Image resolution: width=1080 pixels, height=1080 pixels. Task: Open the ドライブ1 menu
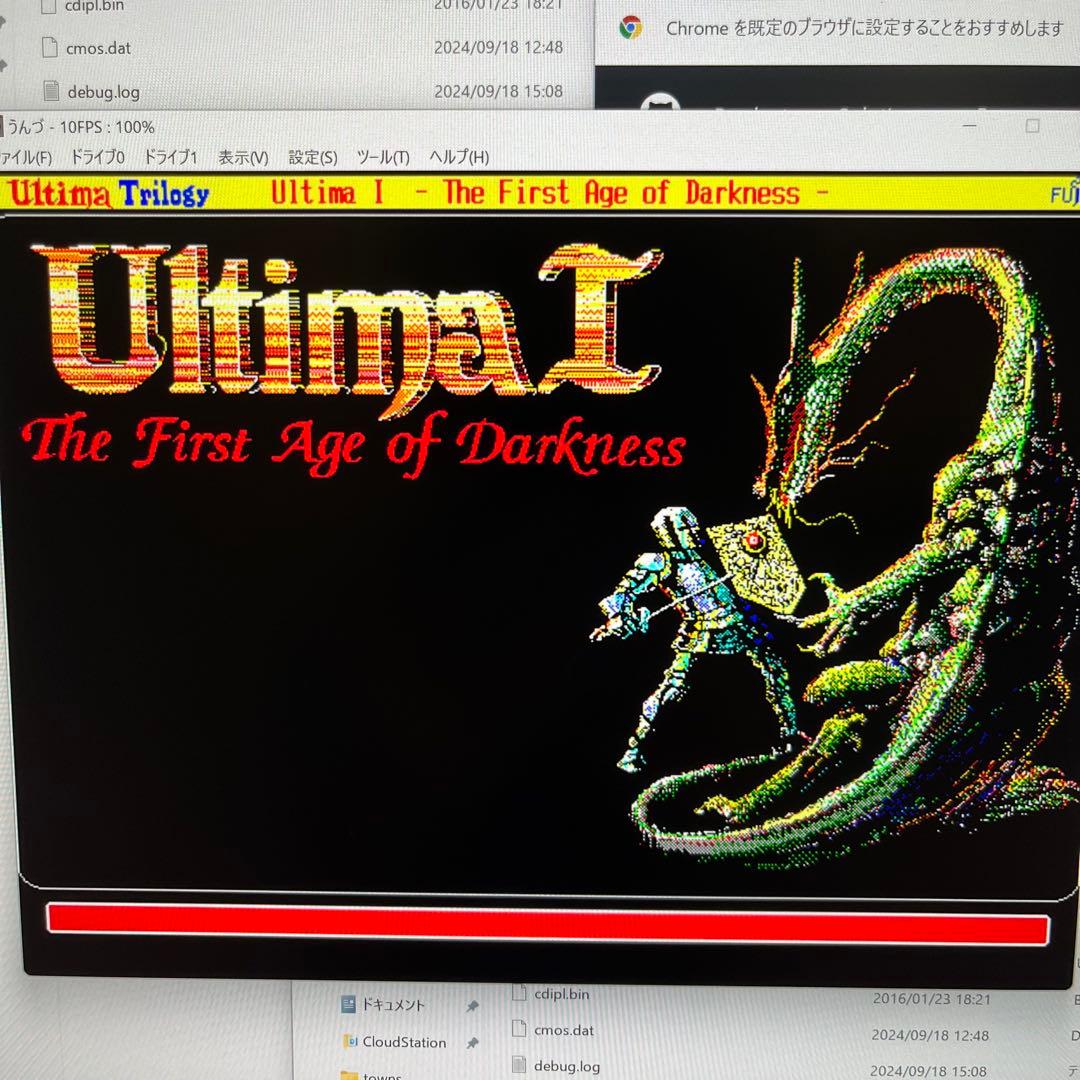pos(170,157)
